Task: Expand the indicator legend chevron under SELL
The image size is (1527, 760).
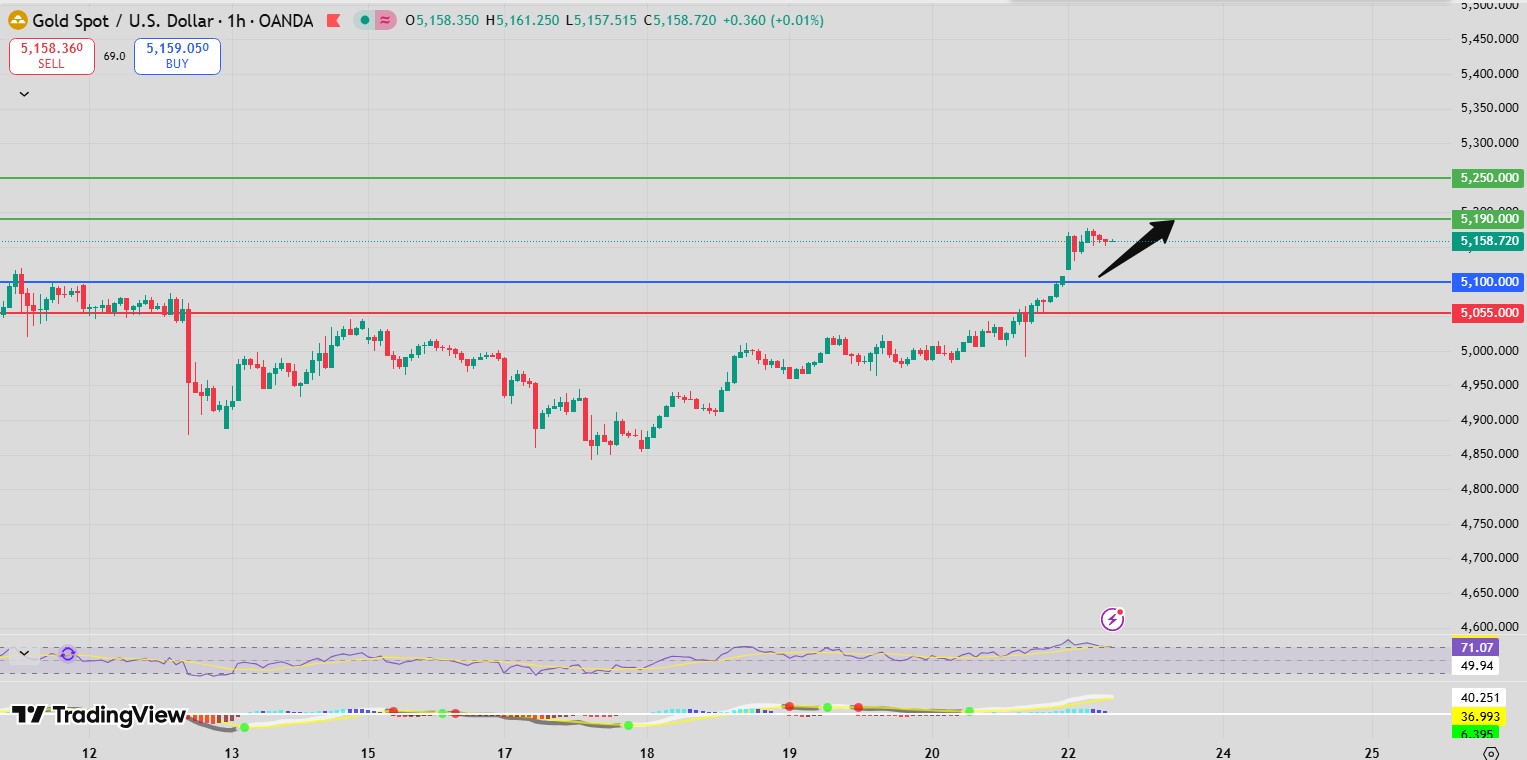Action: pyautogui.click(x=24, y=94)
